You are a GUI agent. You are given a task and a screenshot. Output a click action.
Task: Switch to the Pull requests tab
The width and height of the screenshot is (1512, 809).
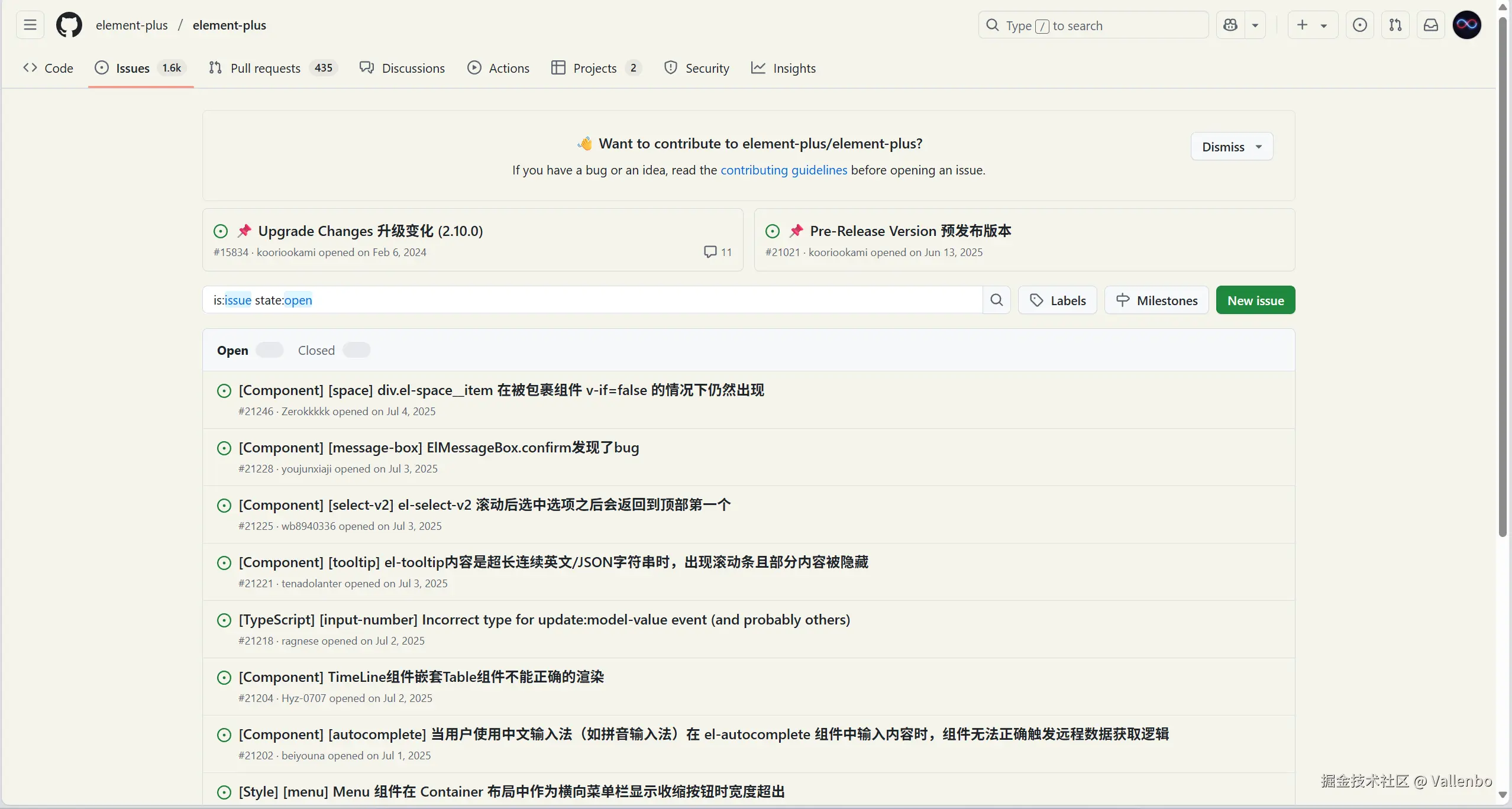coord(264,68)
